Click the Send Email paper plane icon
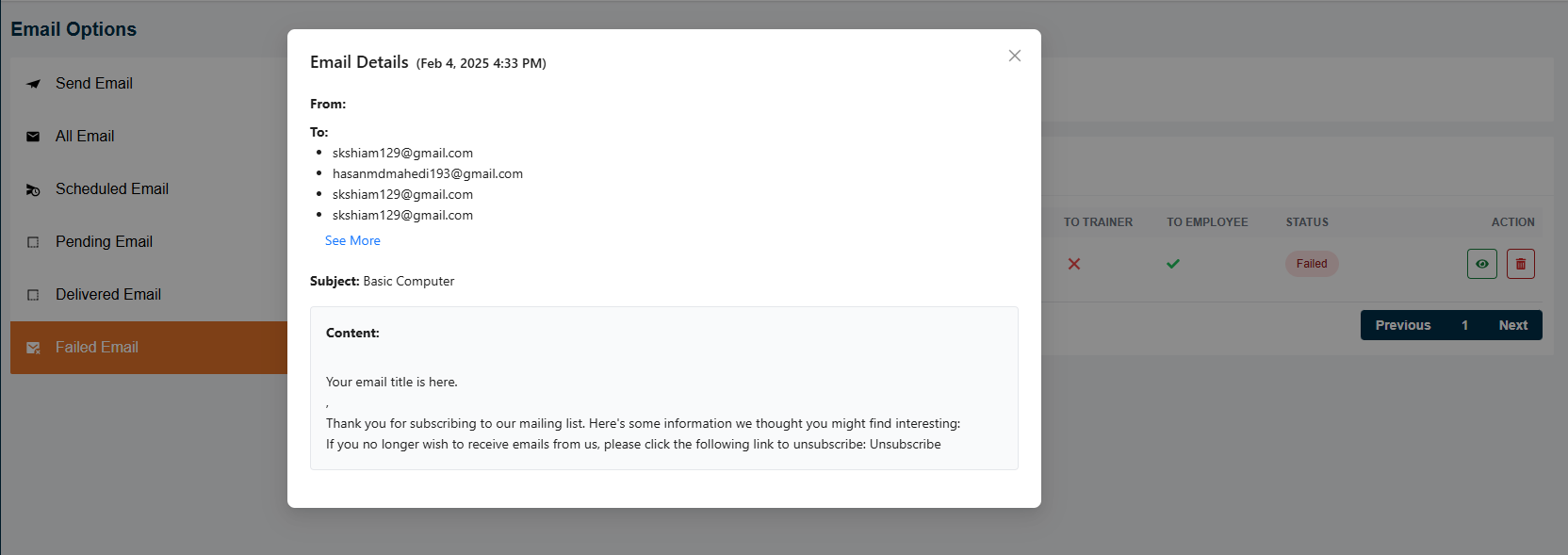The height and width of the screenshot is (555, 1568). (x=33, y=84)
